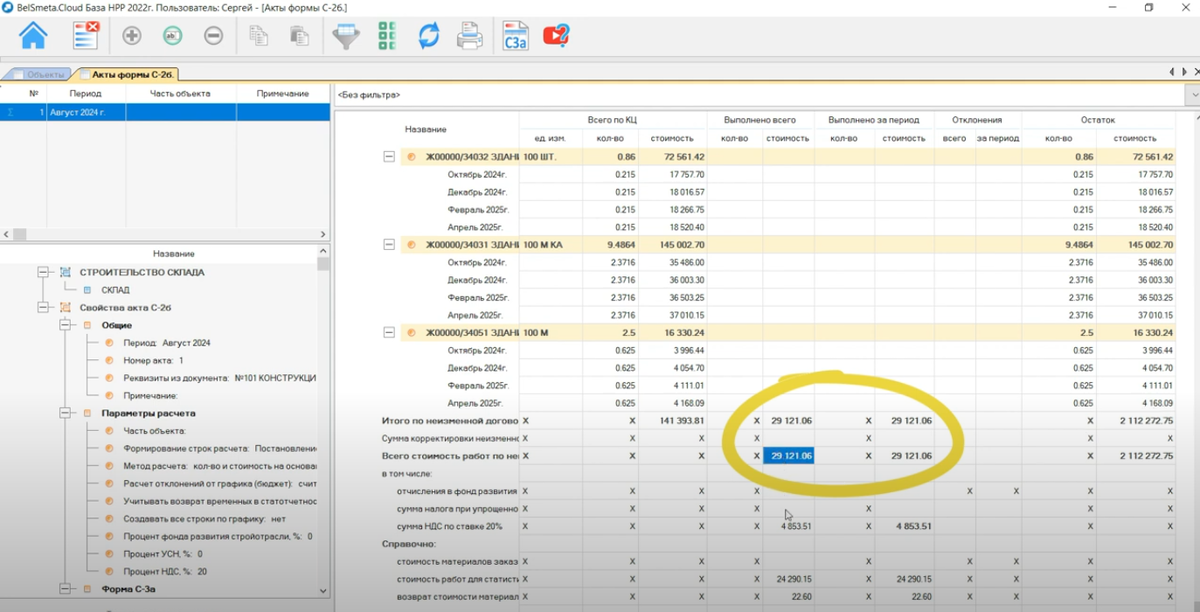Click the orange marker of Ж00000/34031 row

point(411,244)
